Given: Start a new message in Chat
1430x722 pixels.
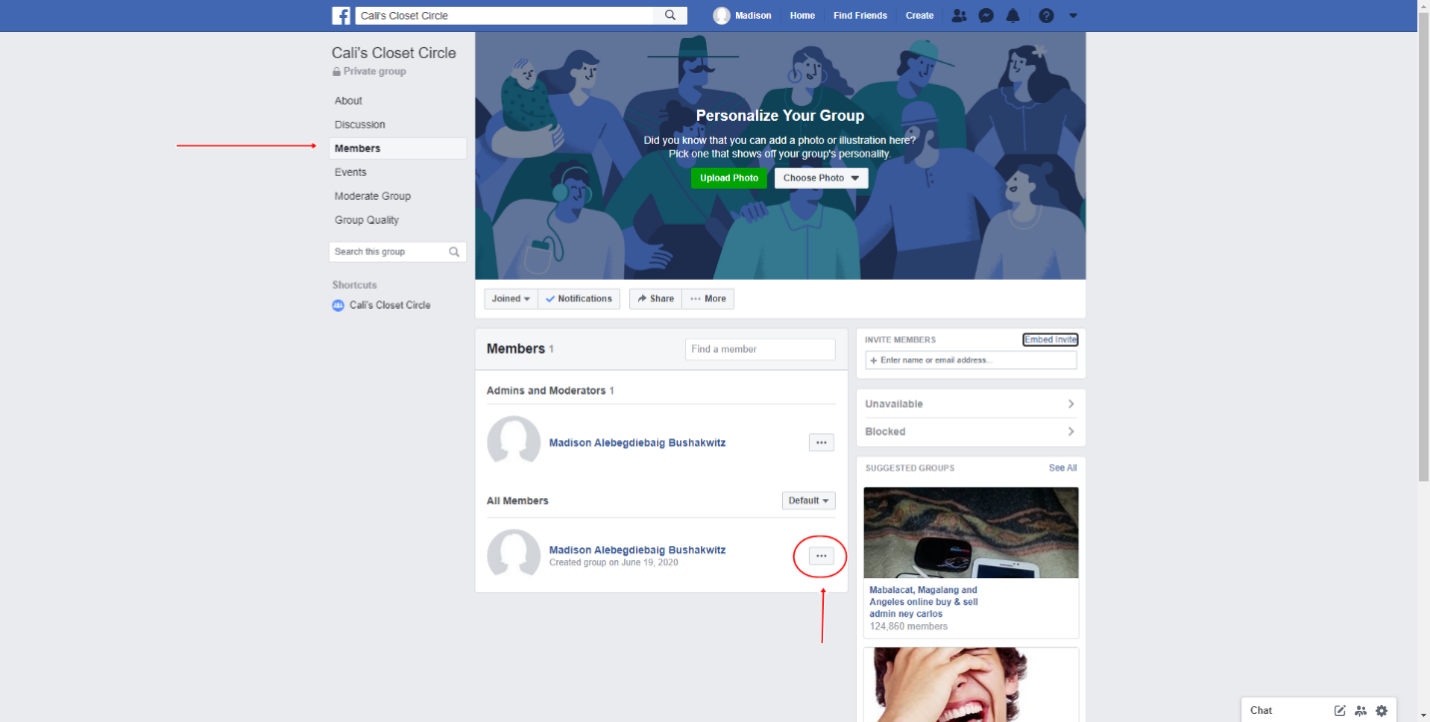Looking at the screenshot, I should pos(1339,710).
